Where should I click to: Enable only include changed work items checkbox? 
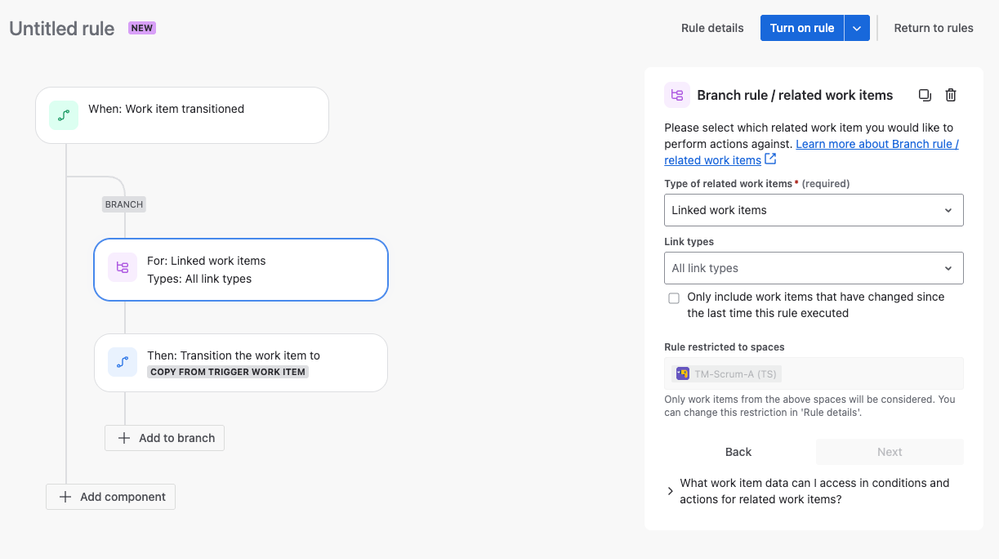pos(673,298)
